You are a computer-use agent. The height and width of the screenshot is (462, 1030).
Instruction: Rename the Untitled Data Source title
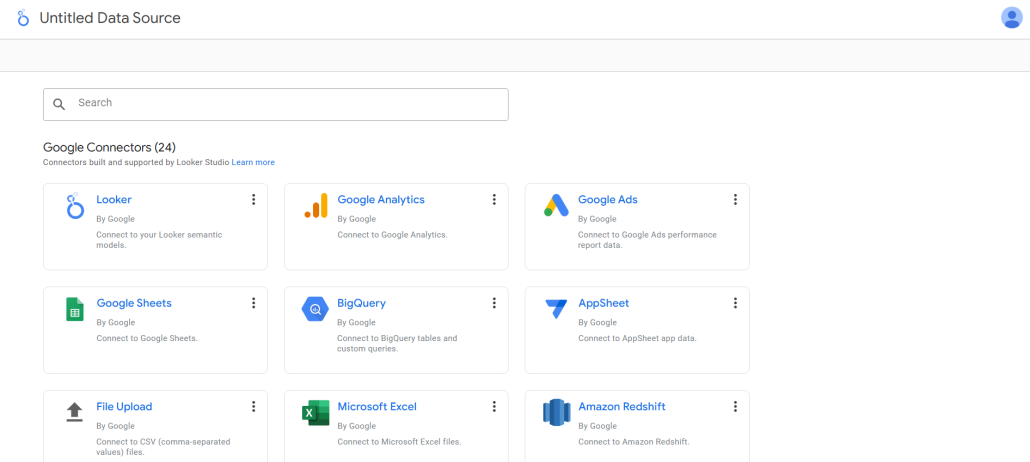pos(110,18)
